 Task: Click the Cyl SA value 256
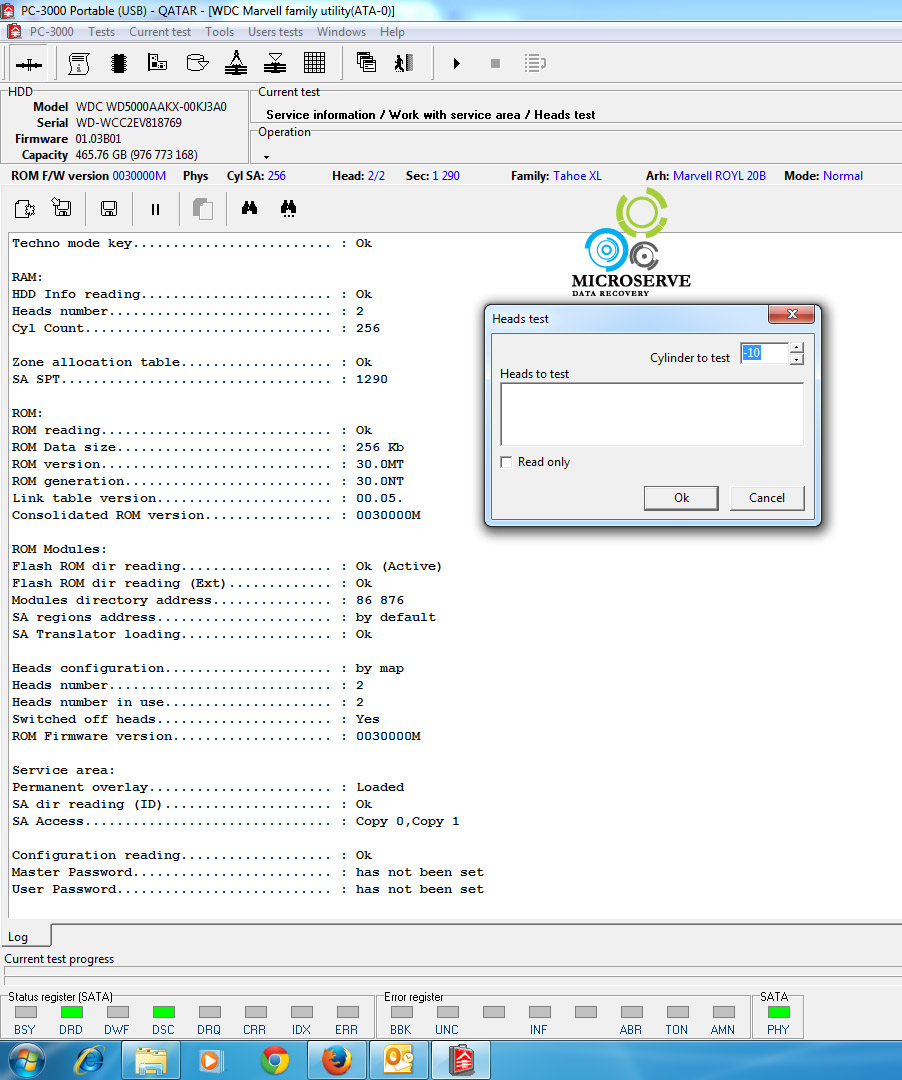point(277,176)
